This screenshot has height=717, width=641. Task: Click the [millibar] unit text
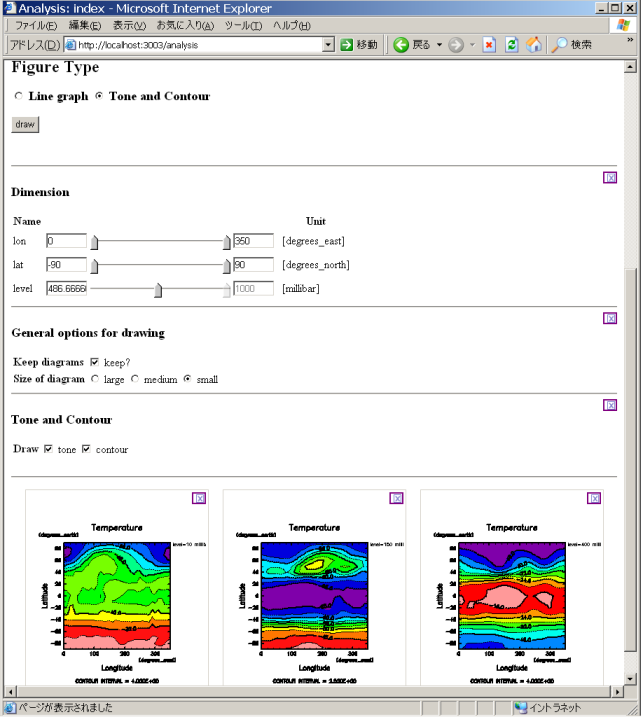click(301, 289)
